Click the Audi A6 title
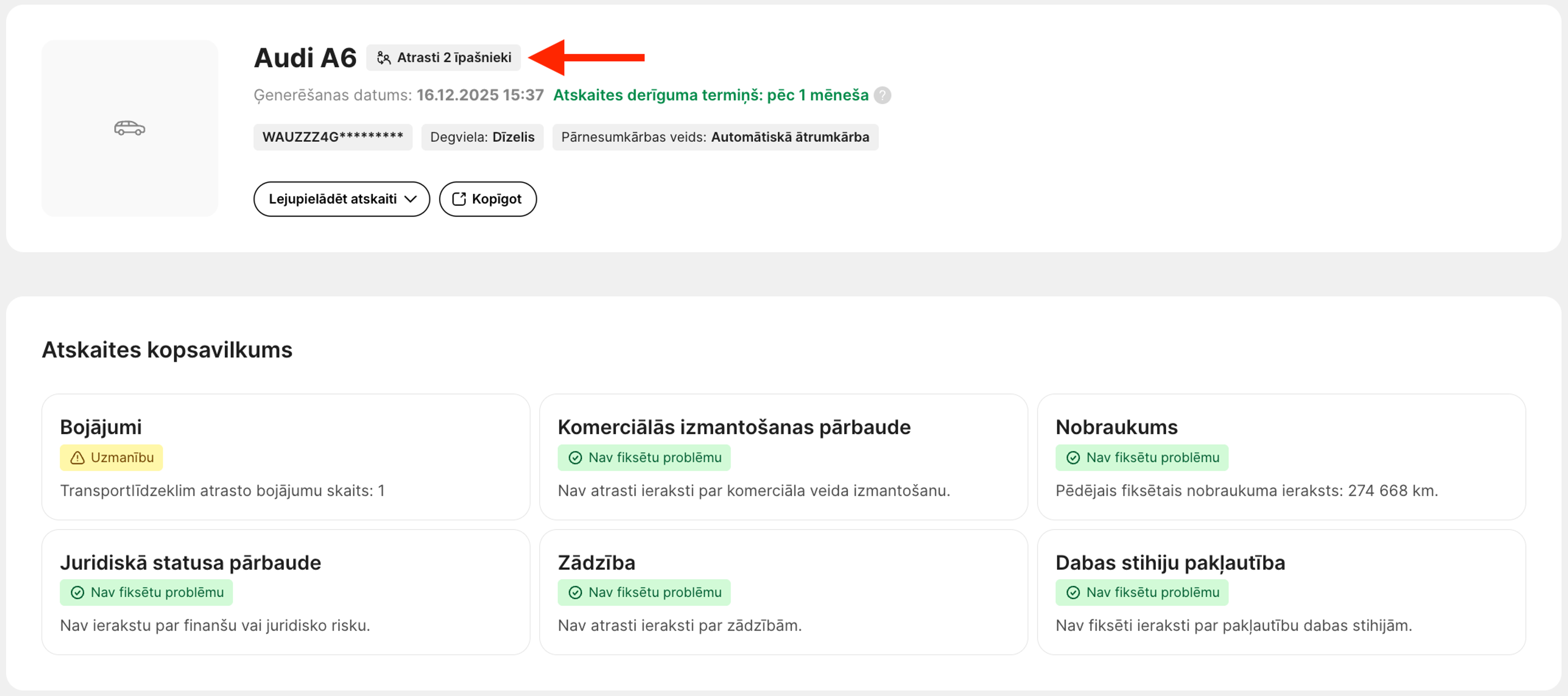 pos(305,58)
